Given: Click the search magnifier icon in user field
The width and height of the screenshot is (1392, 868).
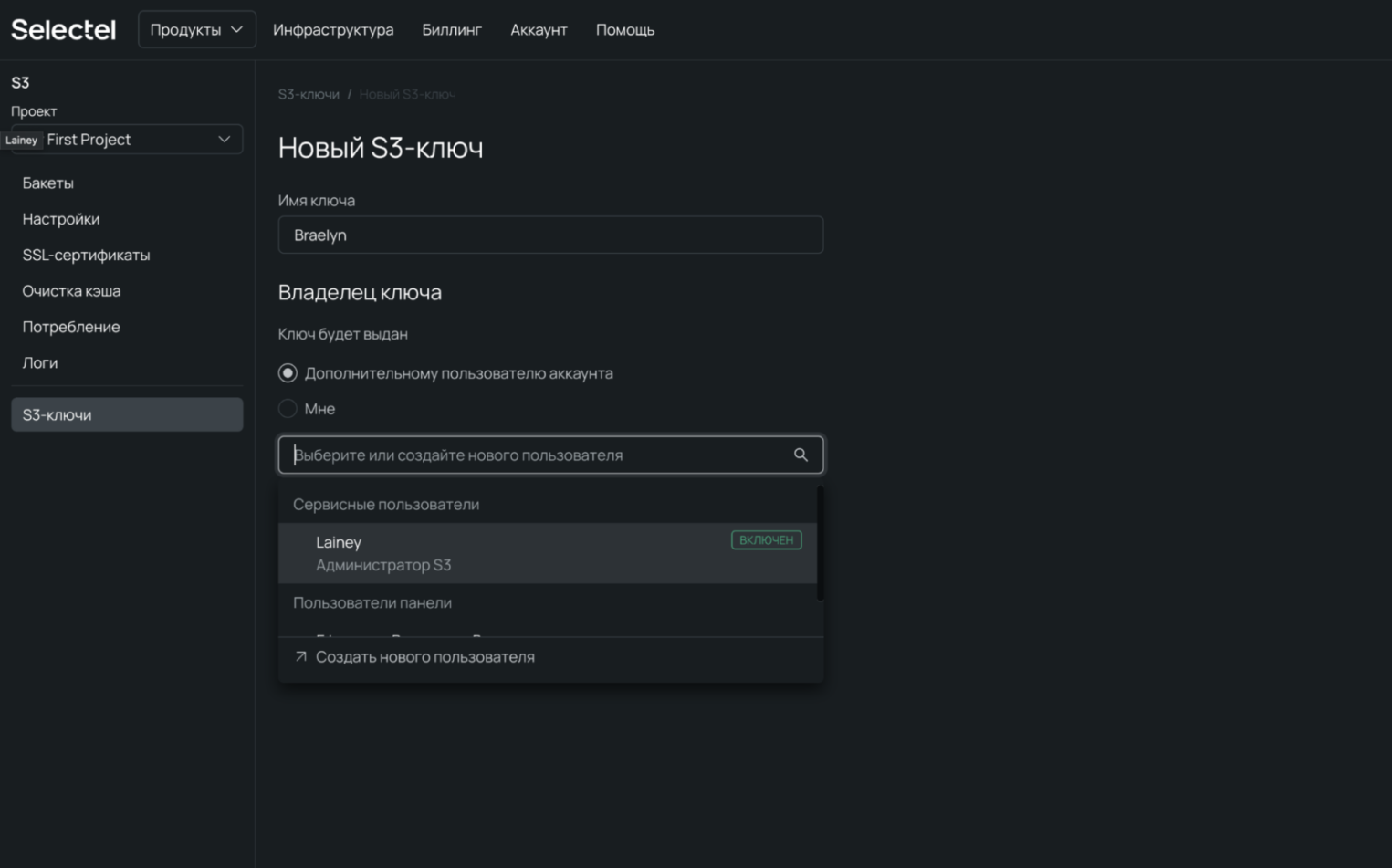Looking at the screenshot, I should tap(801, 455).
